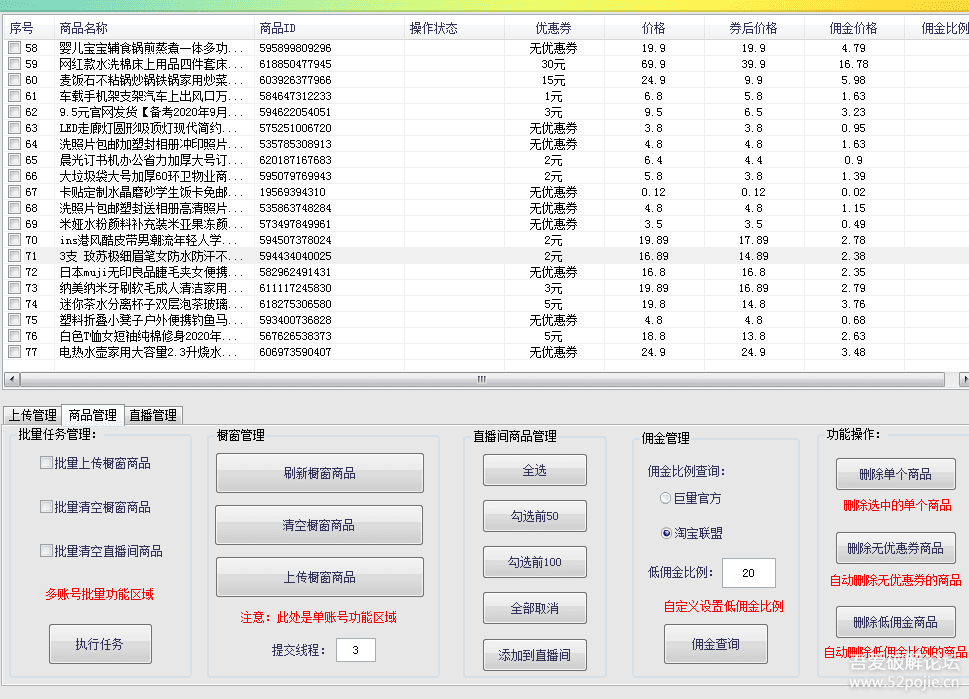Select product ID 573497849961
The width and height of the screenshot is (969, 699).
[295, 224]
